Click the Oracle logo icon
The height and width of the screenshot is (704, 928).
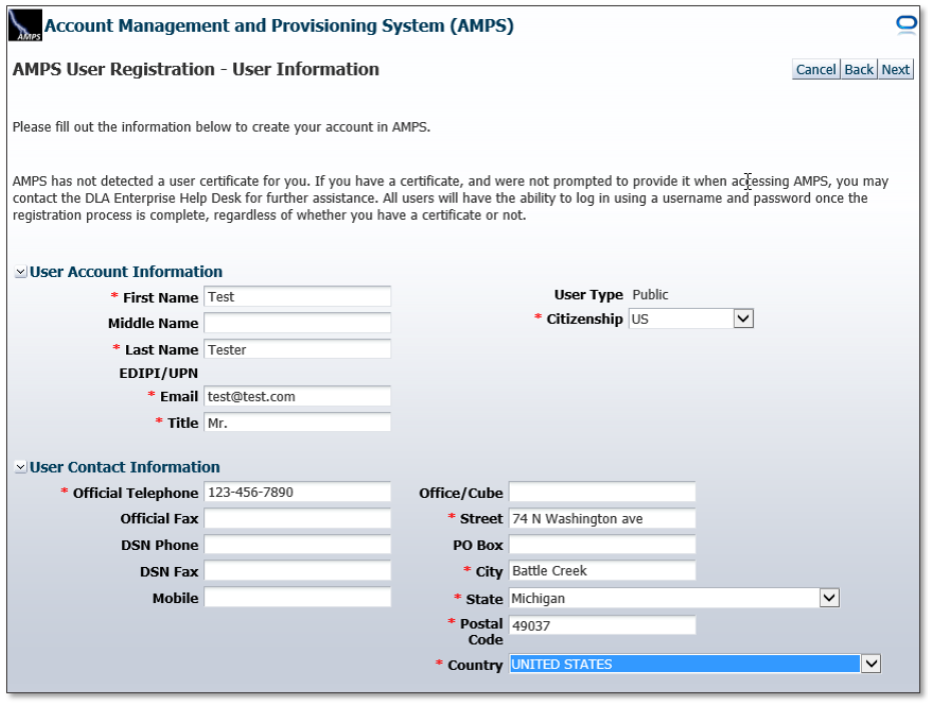906,24
